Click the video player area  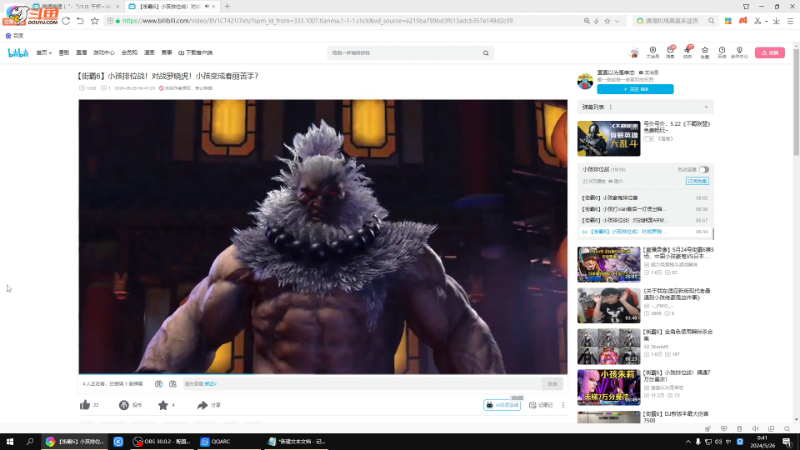click(323, 237)
